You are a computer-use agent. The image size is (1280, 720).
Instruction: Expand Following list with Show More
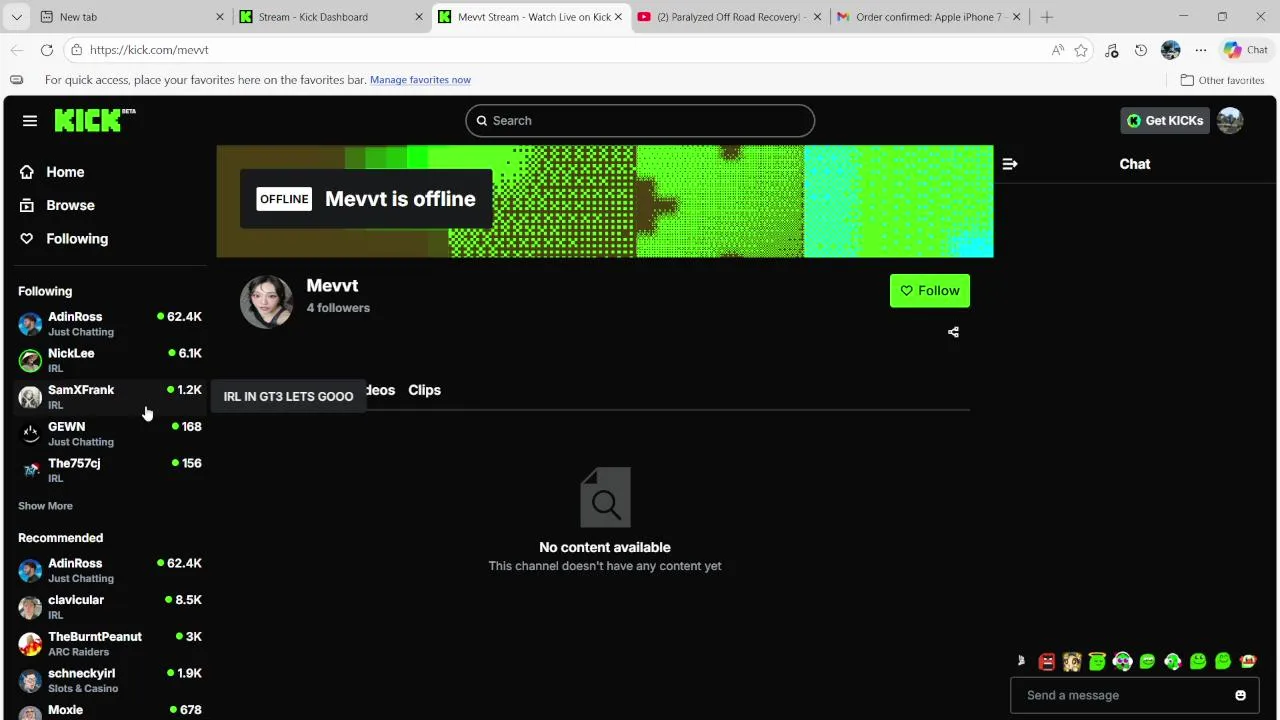(x=45, y=506)
